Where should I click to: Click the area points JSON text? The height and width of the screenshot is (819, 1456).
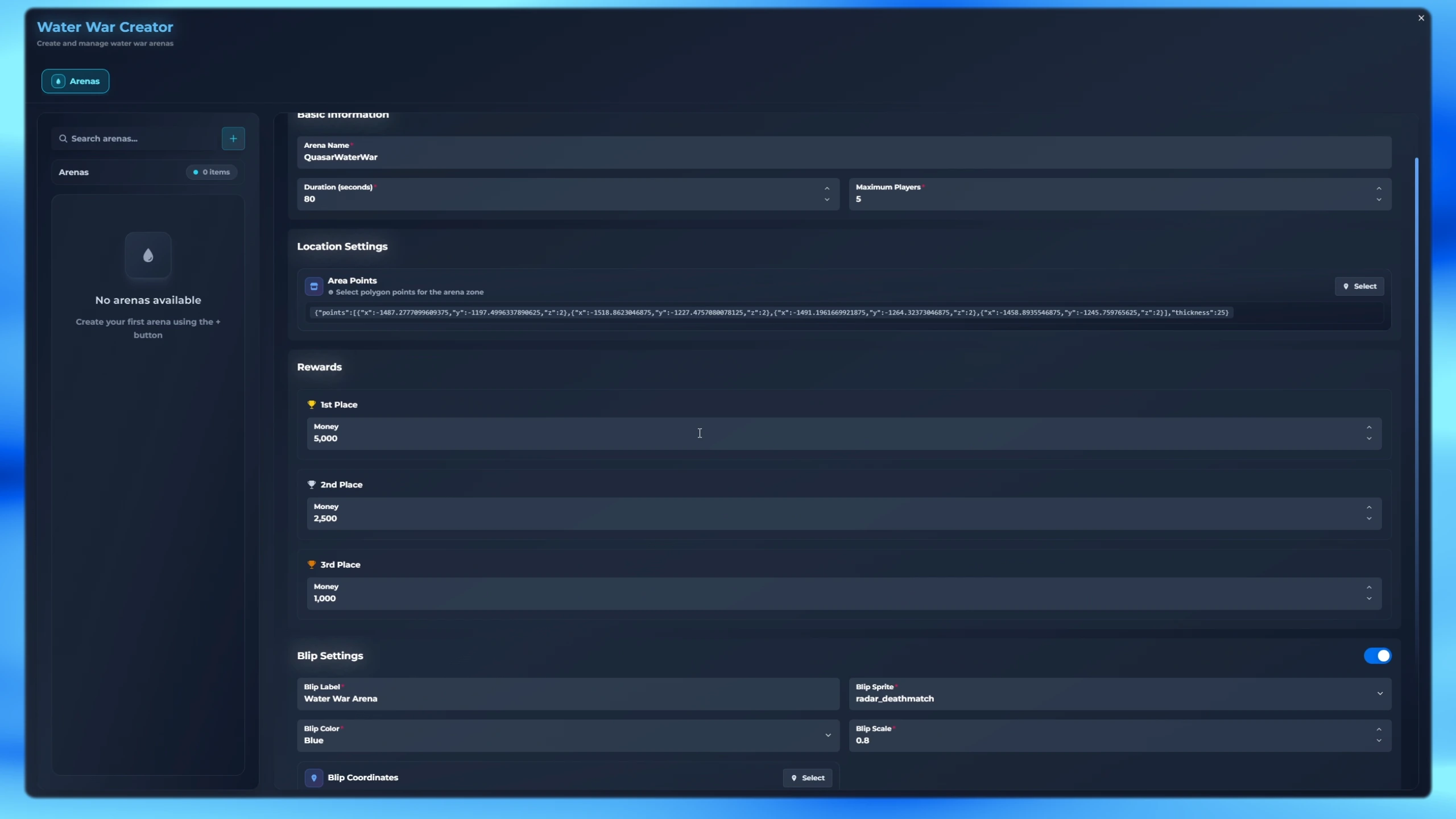tap(771, 312)
